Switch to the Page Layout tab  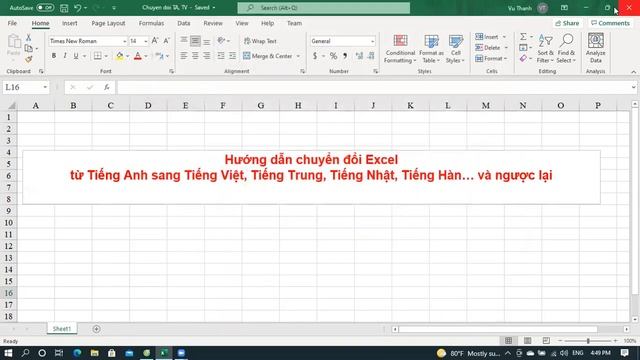(x=108, y=23)
